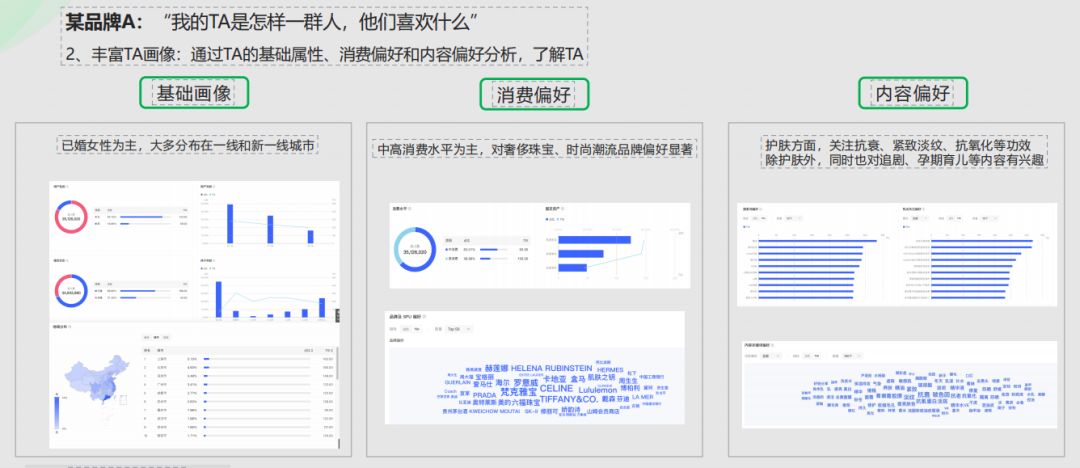Screen dimensions: 1080x468
Task: Click the caption line starting 护肤方面，关注抗衰
Action: 897,145
